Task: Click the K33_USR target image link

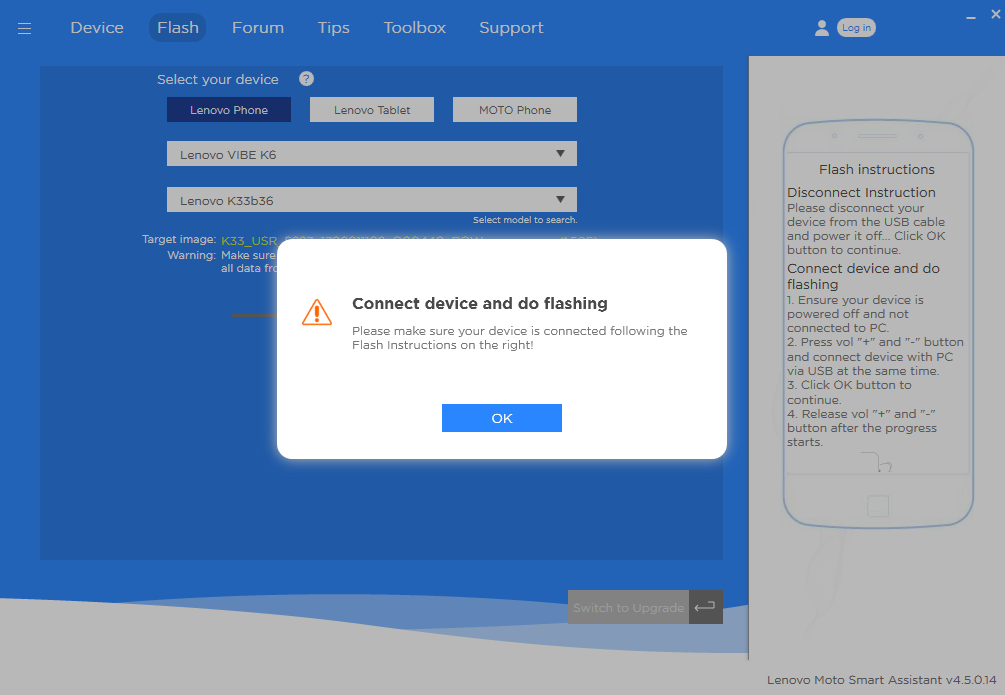Action: (249, 241)
